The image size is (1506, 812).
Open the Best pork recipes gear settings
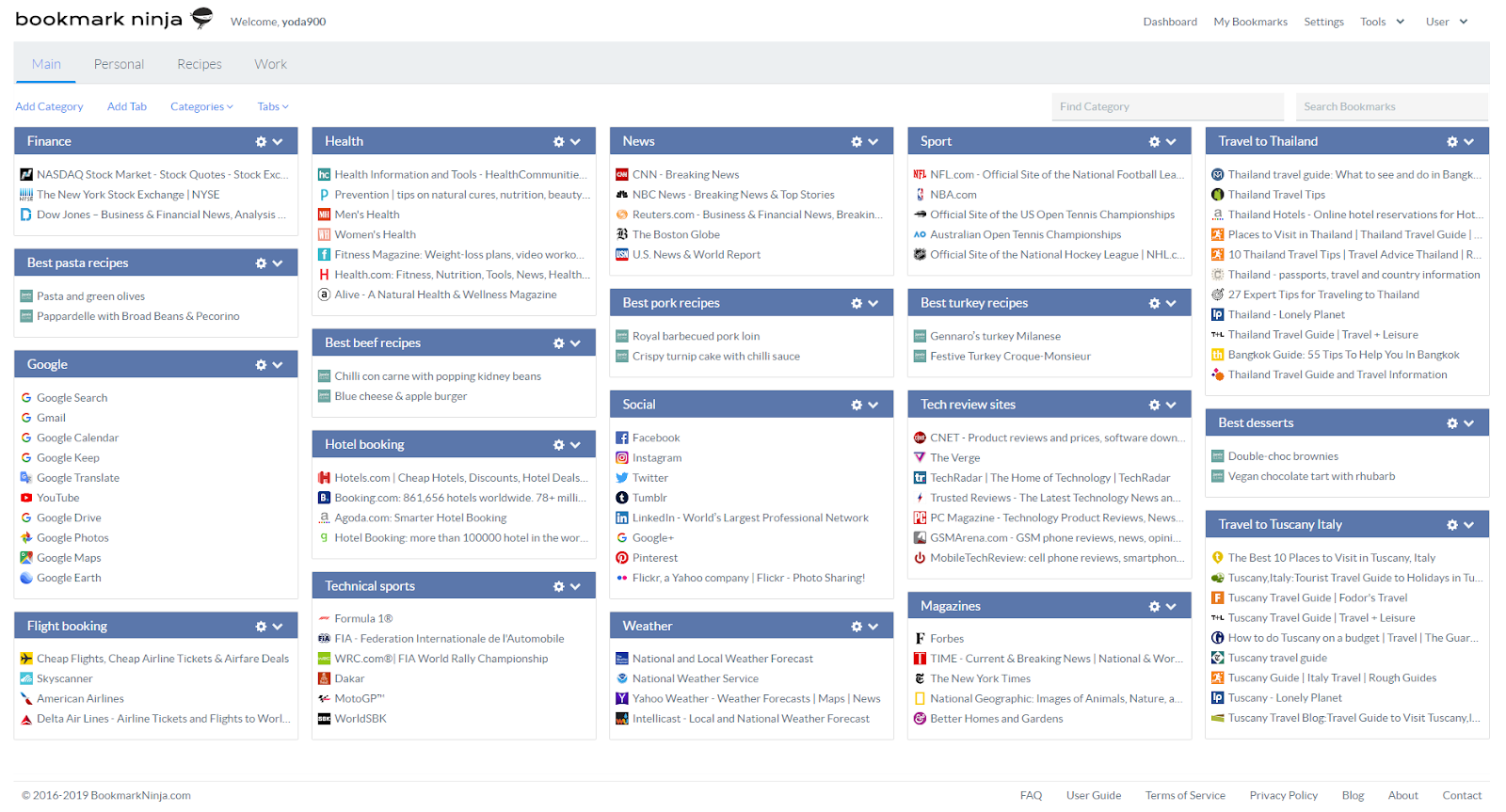(x=857, y=303)
